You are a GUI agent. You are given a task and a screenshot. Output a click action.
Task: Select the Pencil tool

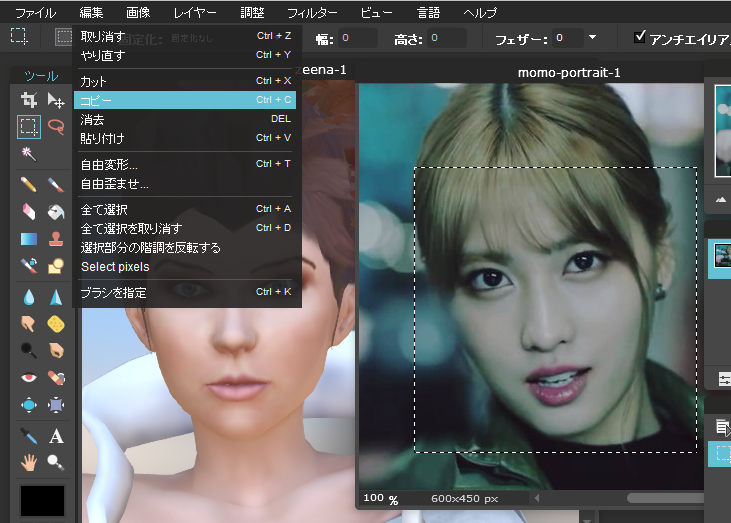(29, 185)
